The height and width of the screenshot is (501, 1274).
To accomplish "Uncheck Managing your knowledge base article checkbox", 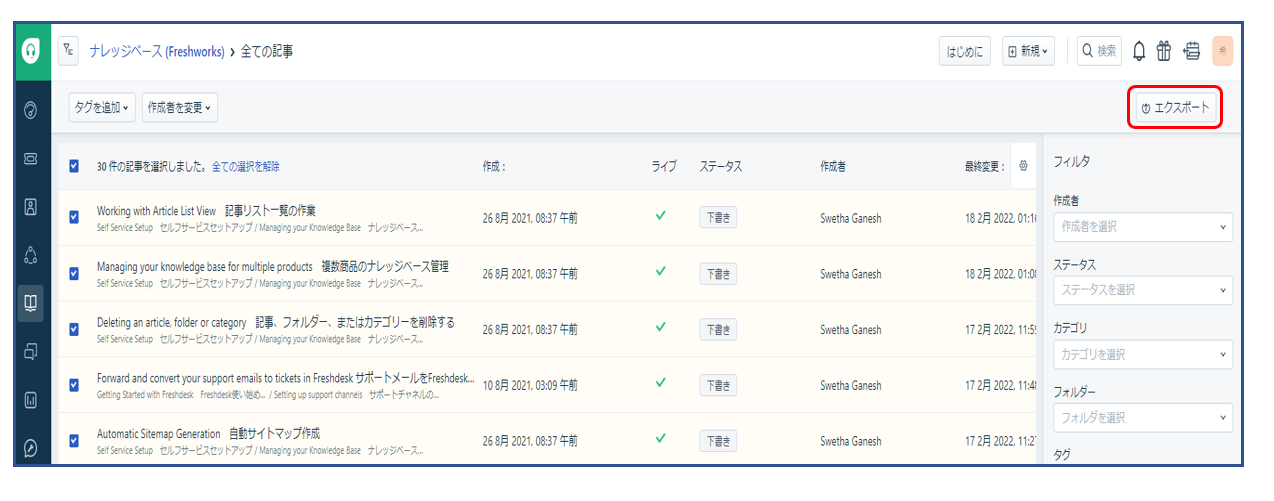I will 74,273.
